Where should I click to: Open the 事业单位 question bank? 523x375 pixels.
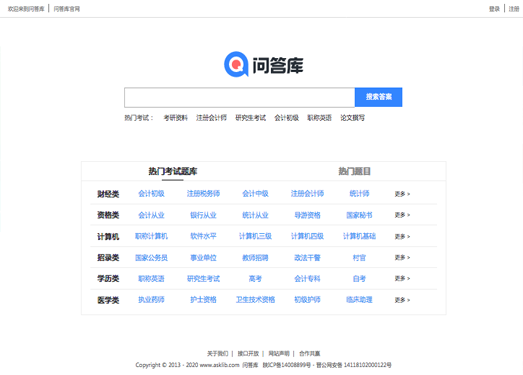point(203,258)
